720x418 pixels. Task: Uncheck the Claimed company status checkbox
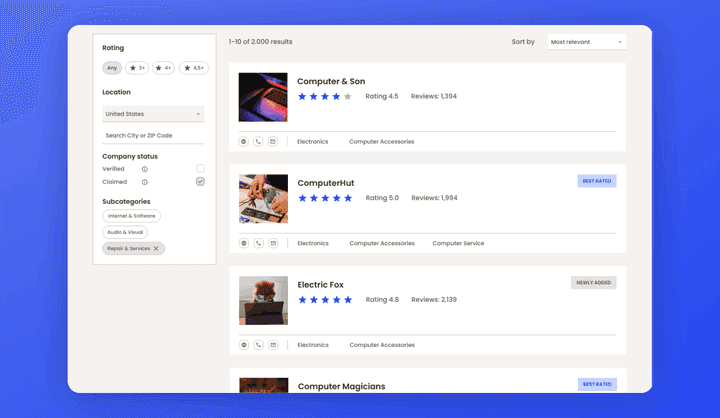[x=200, y=182]
